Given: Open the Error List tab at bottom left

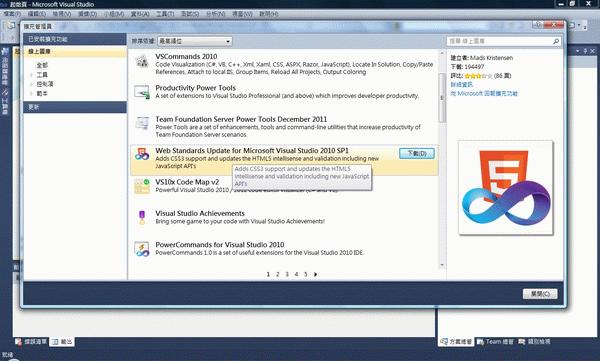Looking at the screenshot, I should click(x=31, y=341).
